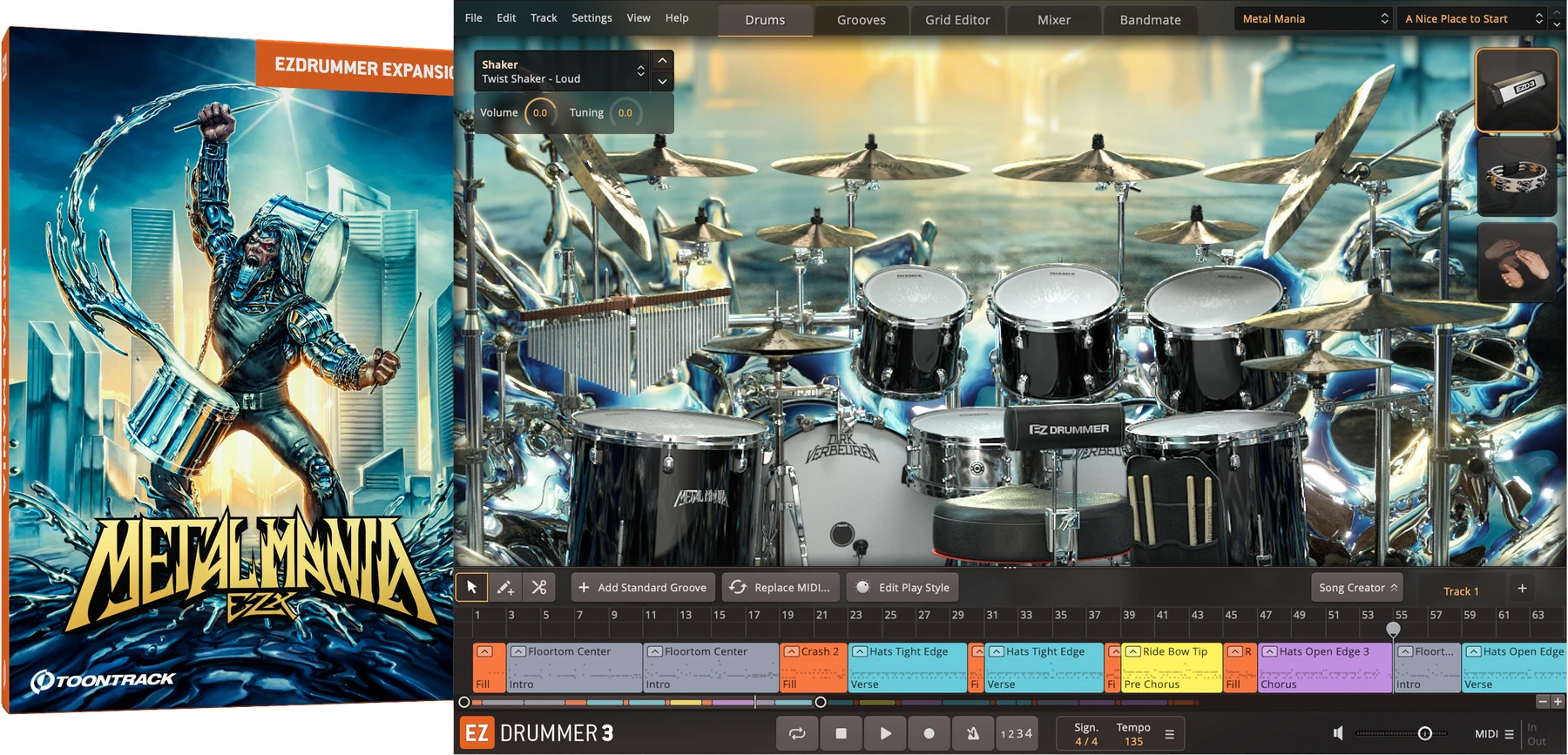Pick the shaker instrument thumbnail
Image resolution: width=1568 pixels, height=755 pixels.
[1517, 91]
